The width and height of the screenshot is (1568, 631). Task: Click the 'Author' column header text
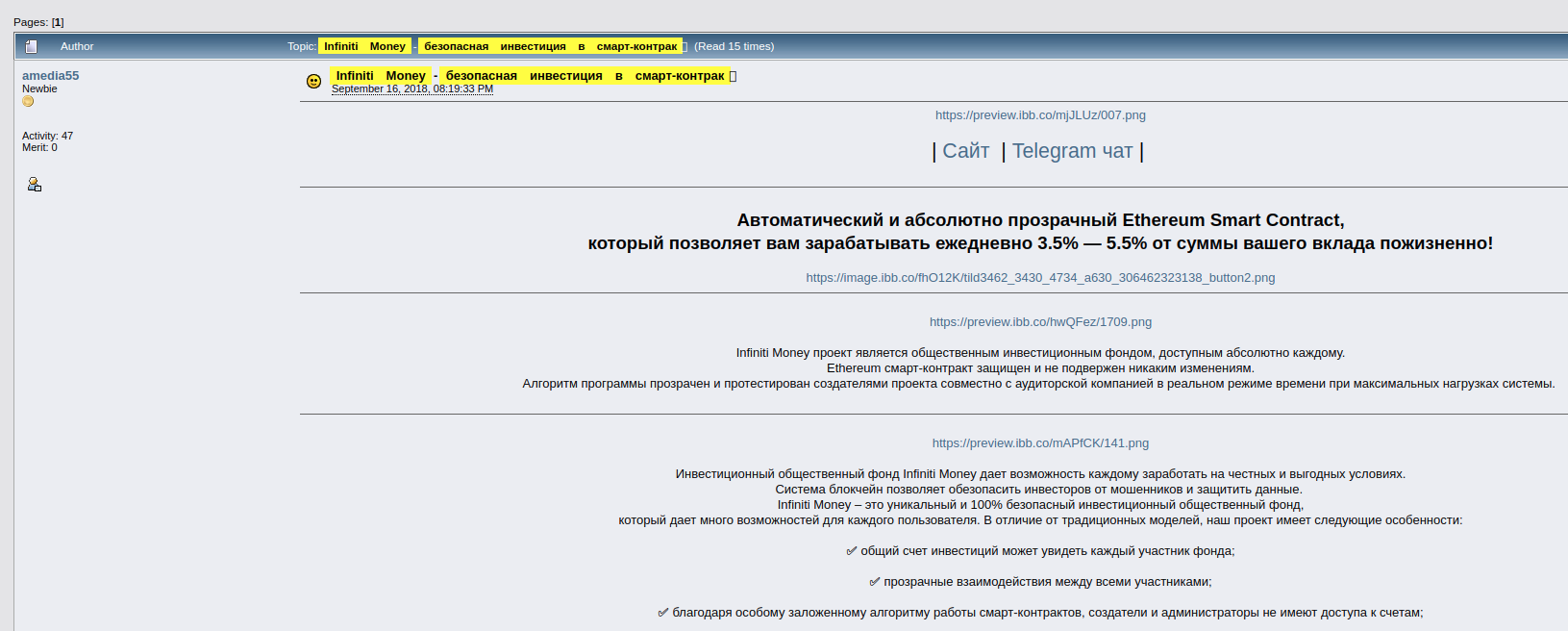click(77, 46)
